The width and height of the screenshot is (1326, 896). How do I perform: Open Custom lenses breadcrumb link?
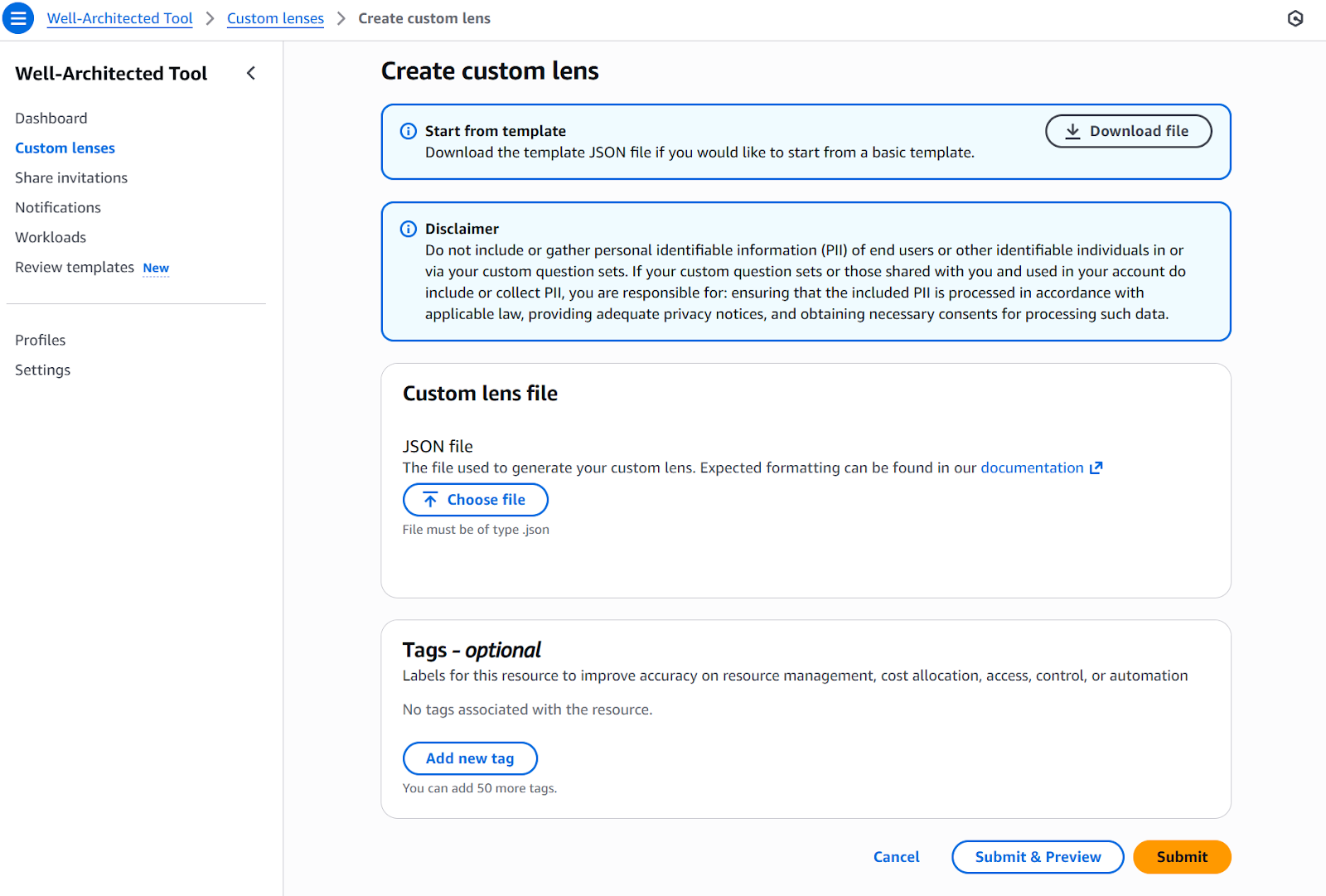[x=275, y=18]
